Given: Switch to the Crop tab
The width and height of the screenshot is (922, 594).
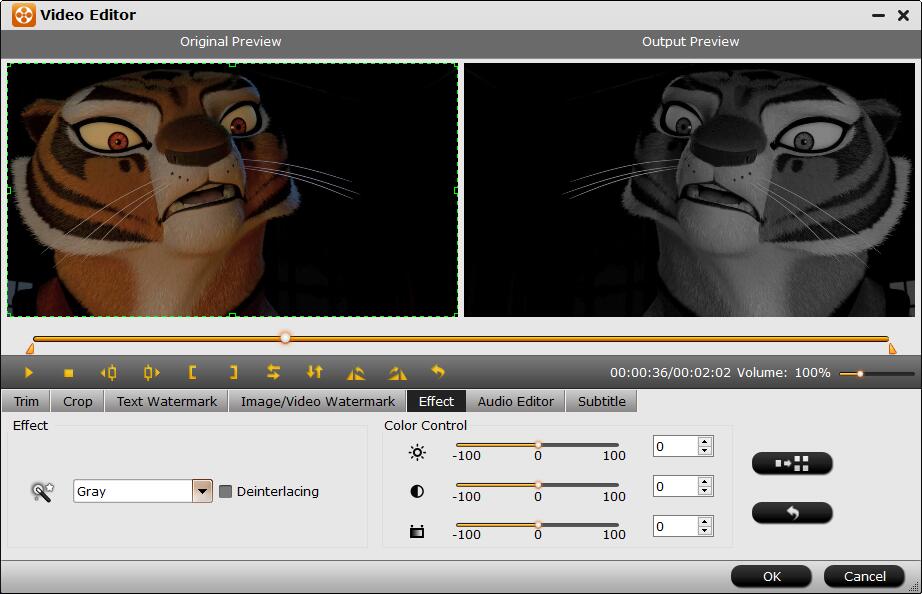Looking at the screenshot, I should [x=77, y=401].
